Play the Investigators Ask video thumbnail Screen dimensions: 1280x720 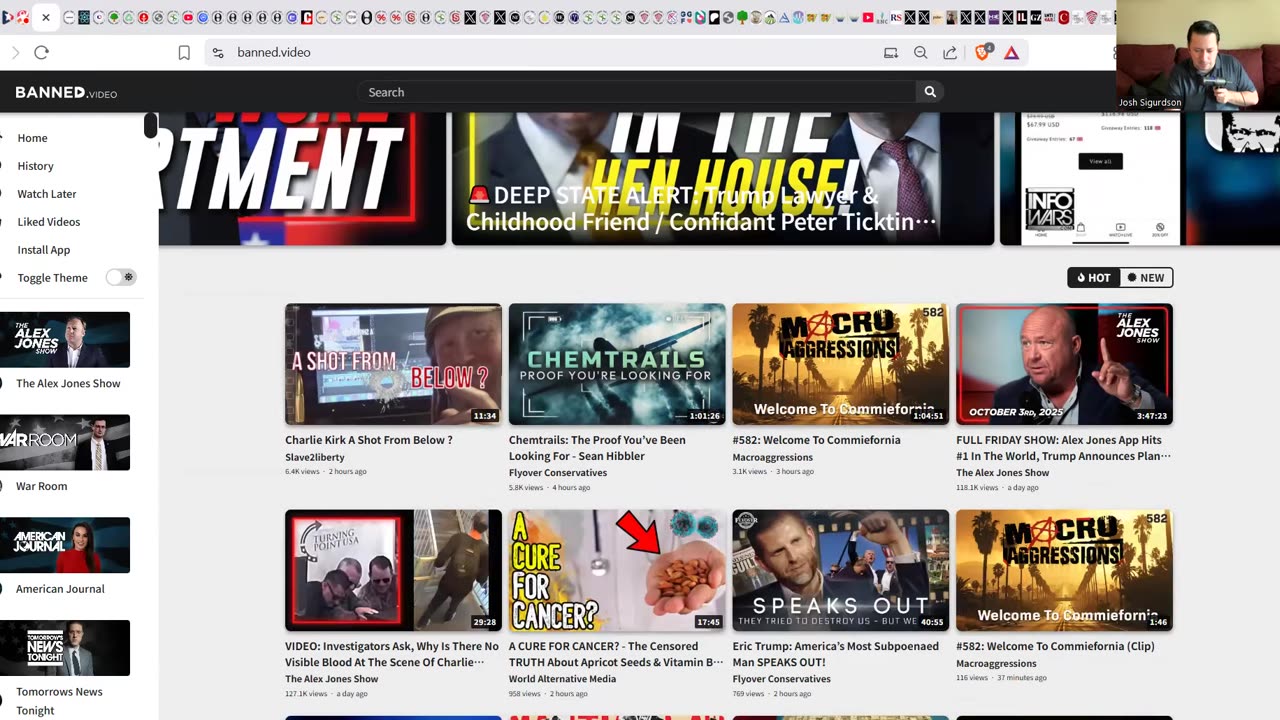coord(393,570)
